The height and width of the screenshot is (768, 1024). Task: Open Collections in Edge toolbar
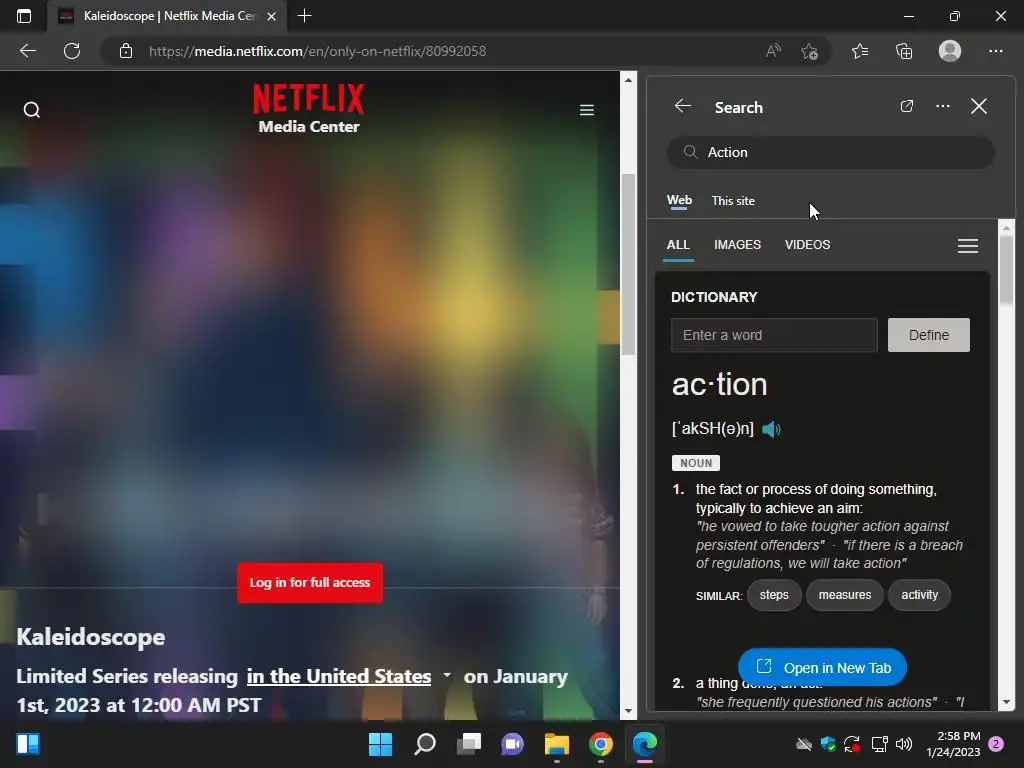pos(904,51)
